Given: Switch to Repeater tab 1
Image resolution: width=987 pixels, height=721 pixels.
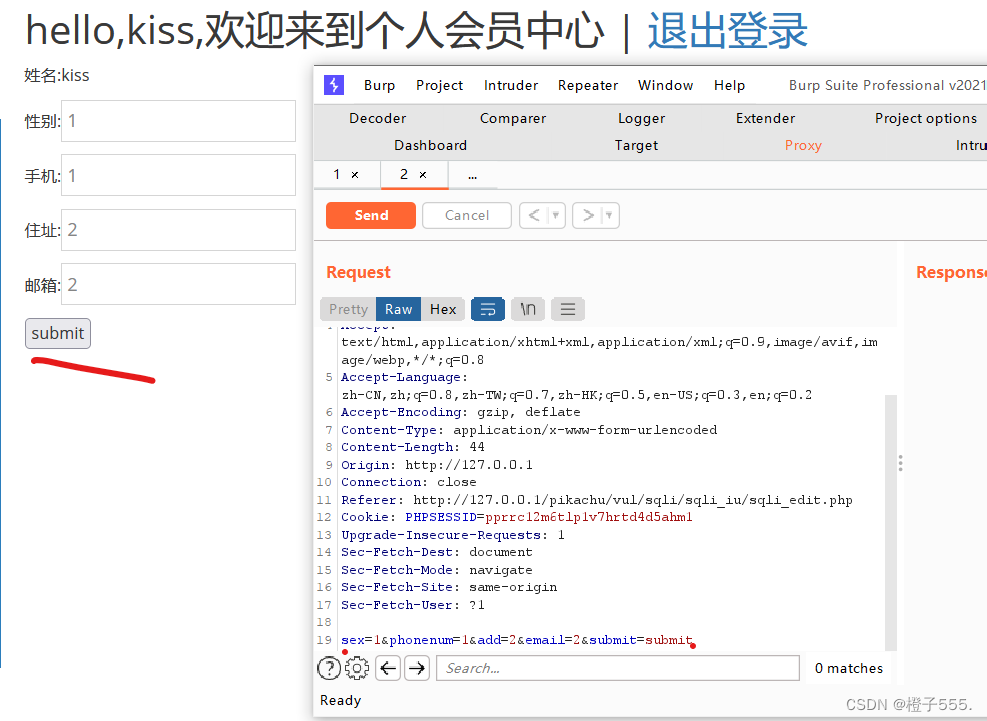Looking at the screenshot, I should point(337,174).
